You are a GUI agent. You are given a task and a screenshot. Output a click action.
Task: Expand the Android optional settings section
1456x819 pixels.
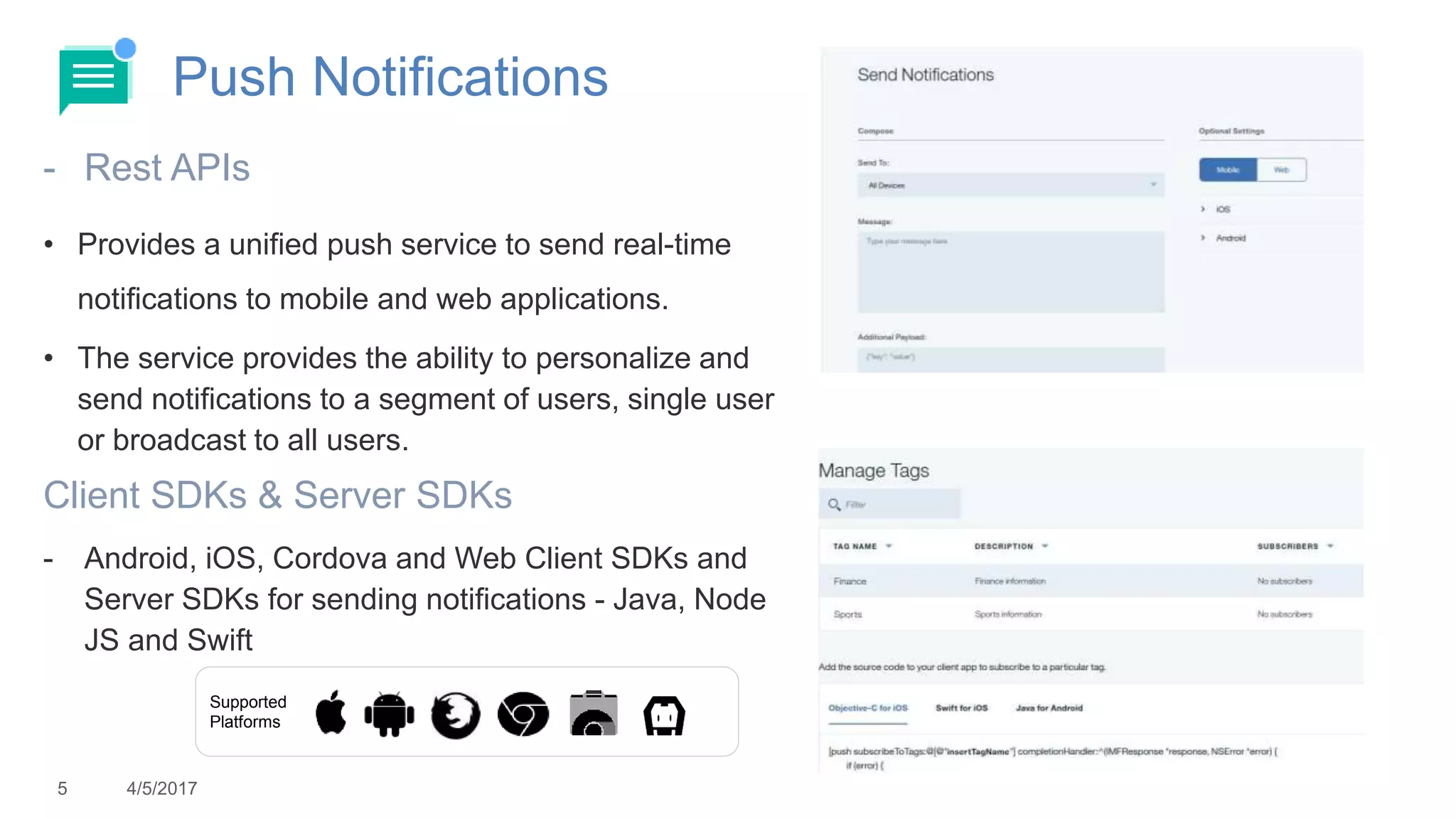click(1223, 238)
